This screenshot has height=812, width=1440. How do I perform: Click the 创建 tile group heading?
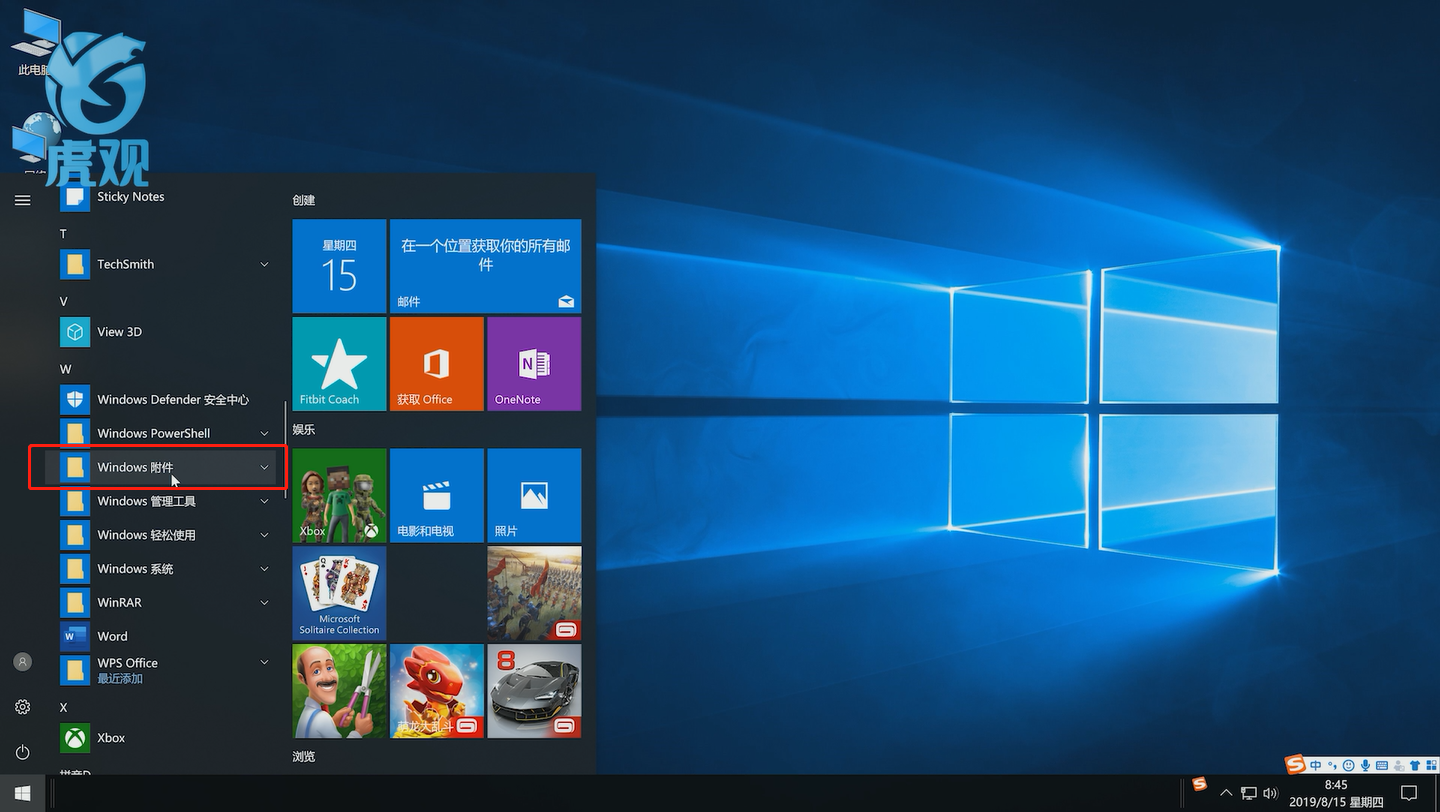304,200
